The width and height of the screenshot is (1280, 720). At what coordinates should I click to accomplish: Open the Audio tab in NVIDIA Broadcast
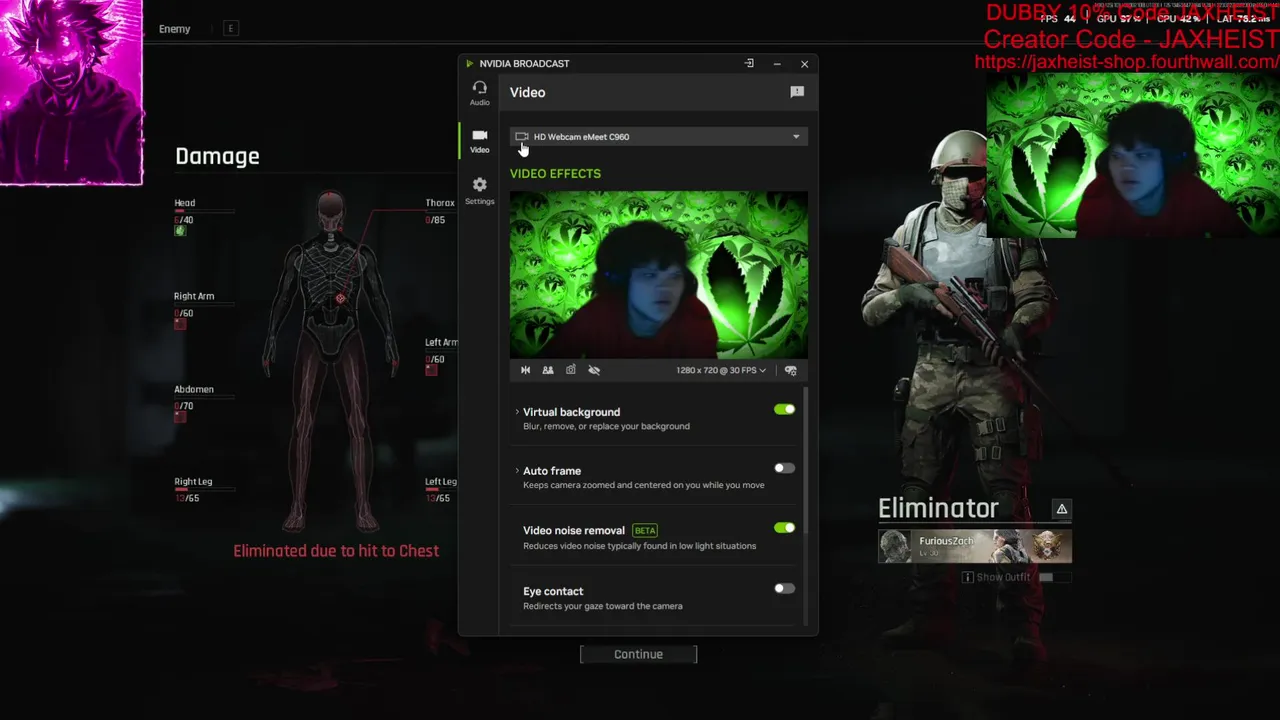point(480,93)
